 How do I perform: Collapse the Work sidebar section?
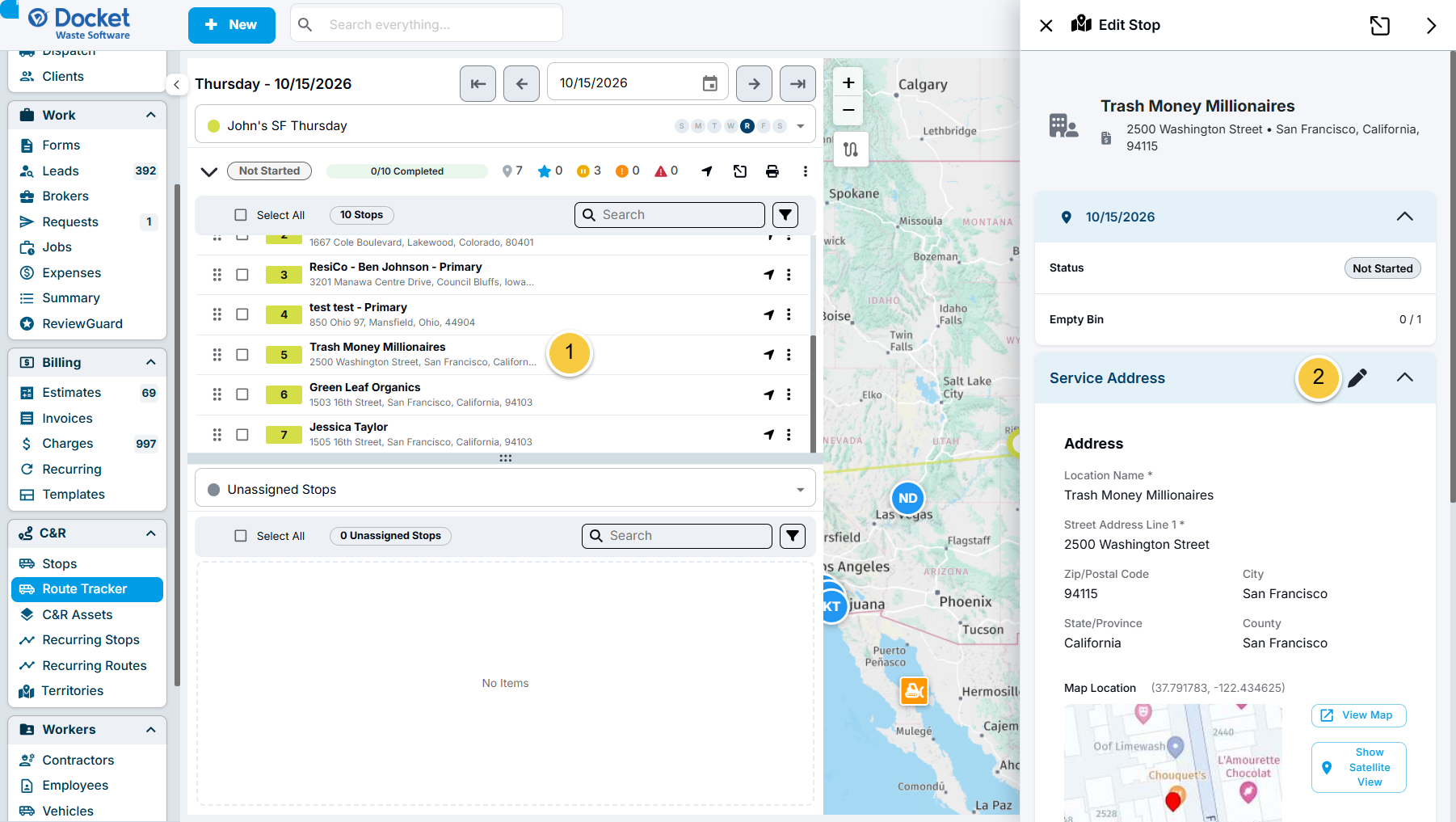click(x=150, y=115)
